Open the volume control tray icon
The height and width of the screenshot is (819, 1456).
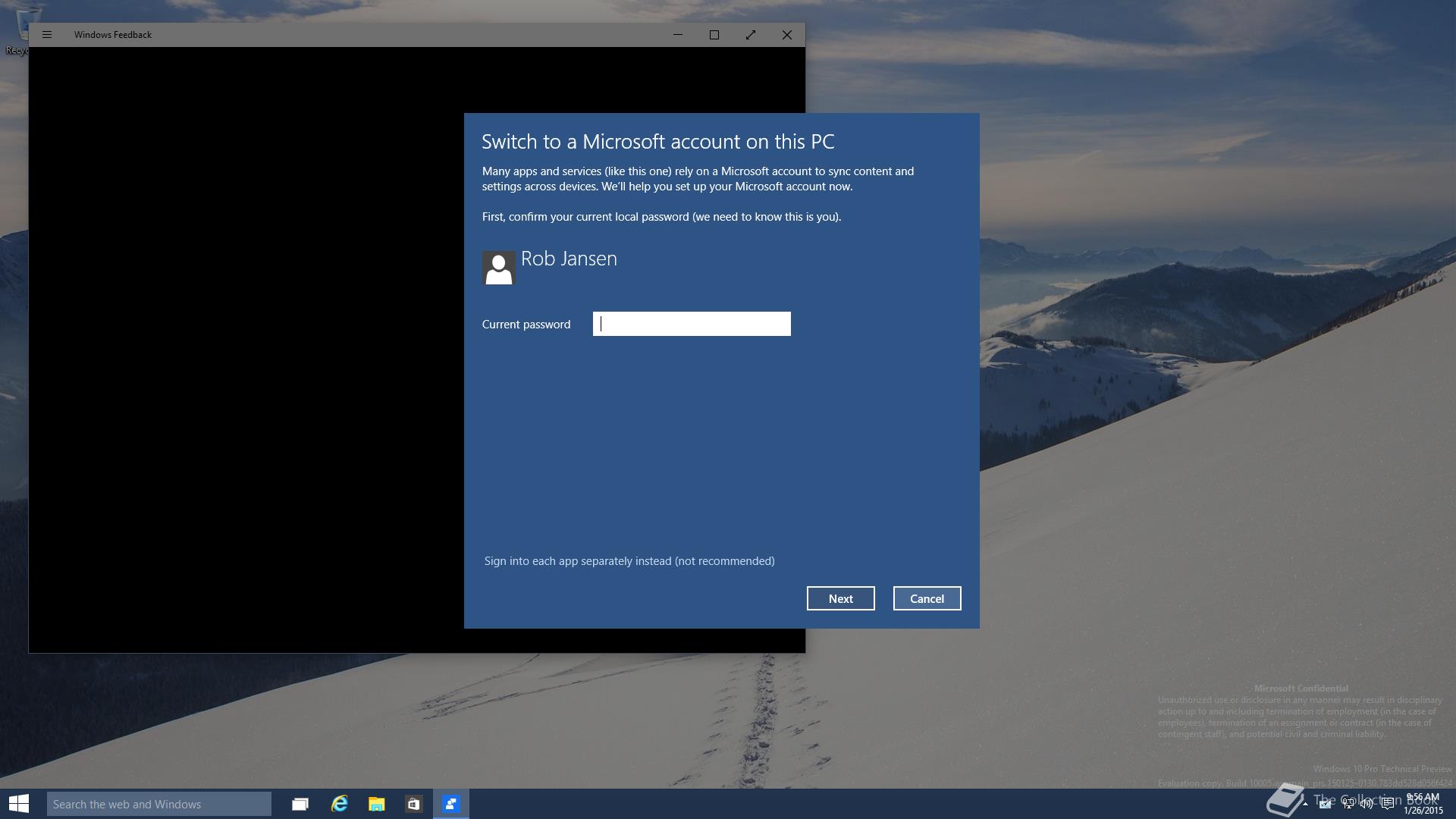pyautogui.click(x=1367, y=804)
